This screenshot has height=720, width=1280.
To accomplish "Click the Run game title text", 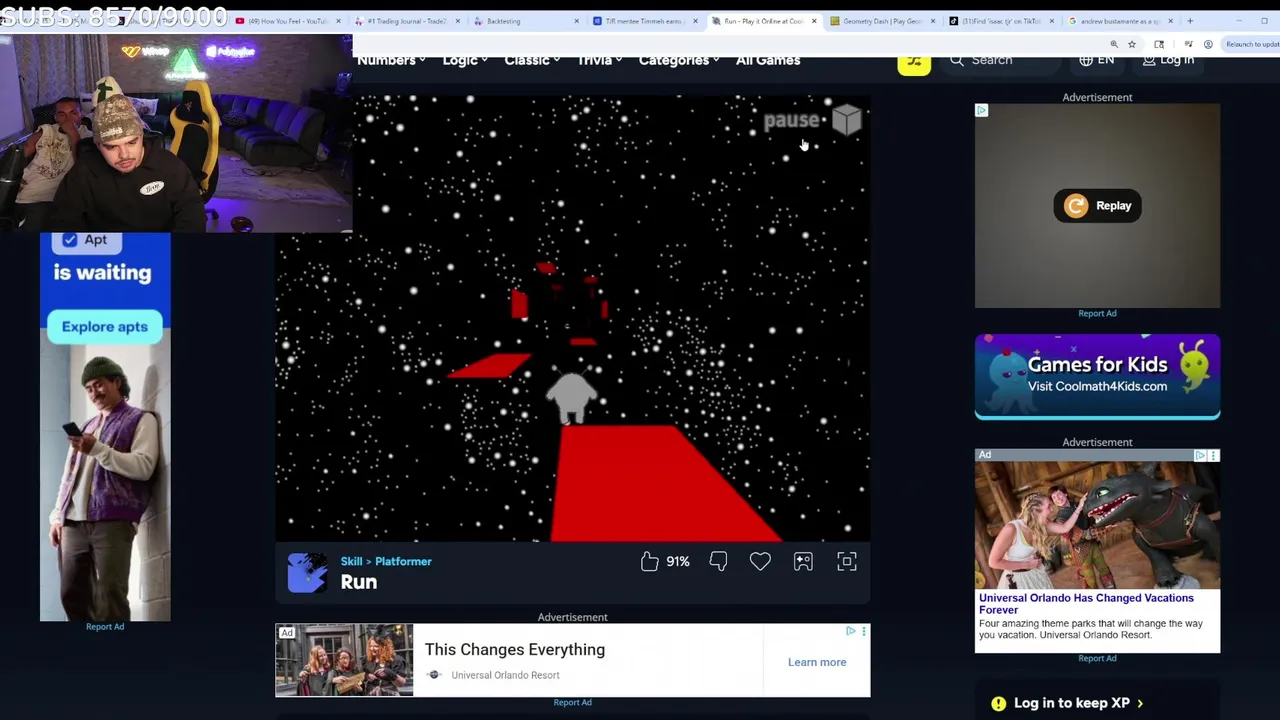I will (358, 582).
